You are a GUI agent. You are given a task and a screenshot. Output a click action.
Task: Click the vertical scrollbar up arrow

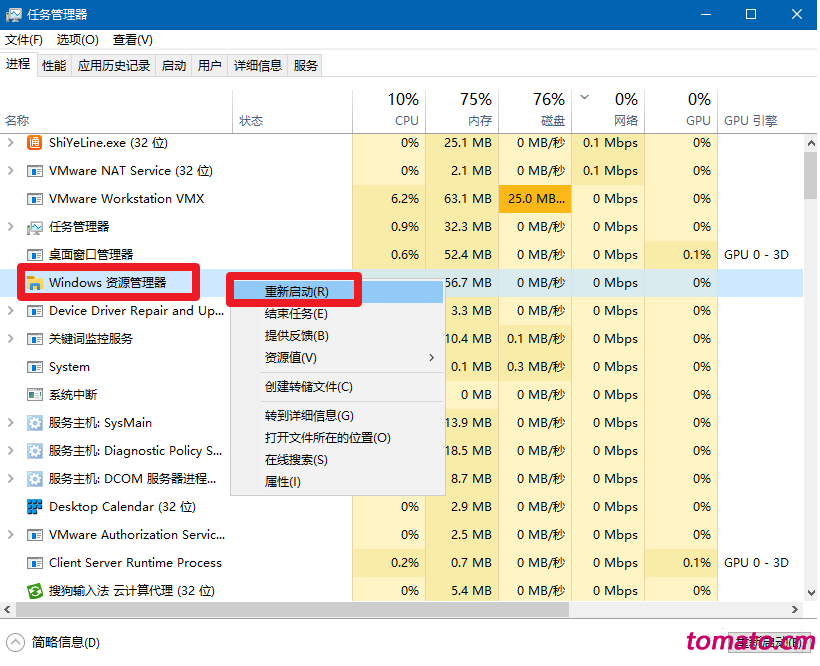pos(811,143)
